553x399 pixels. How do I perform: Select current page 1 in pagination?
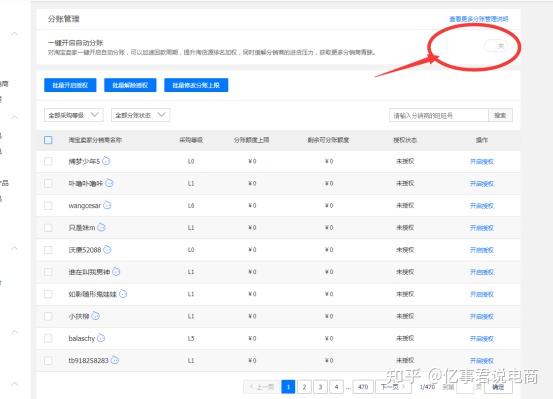tap(288, 387)
